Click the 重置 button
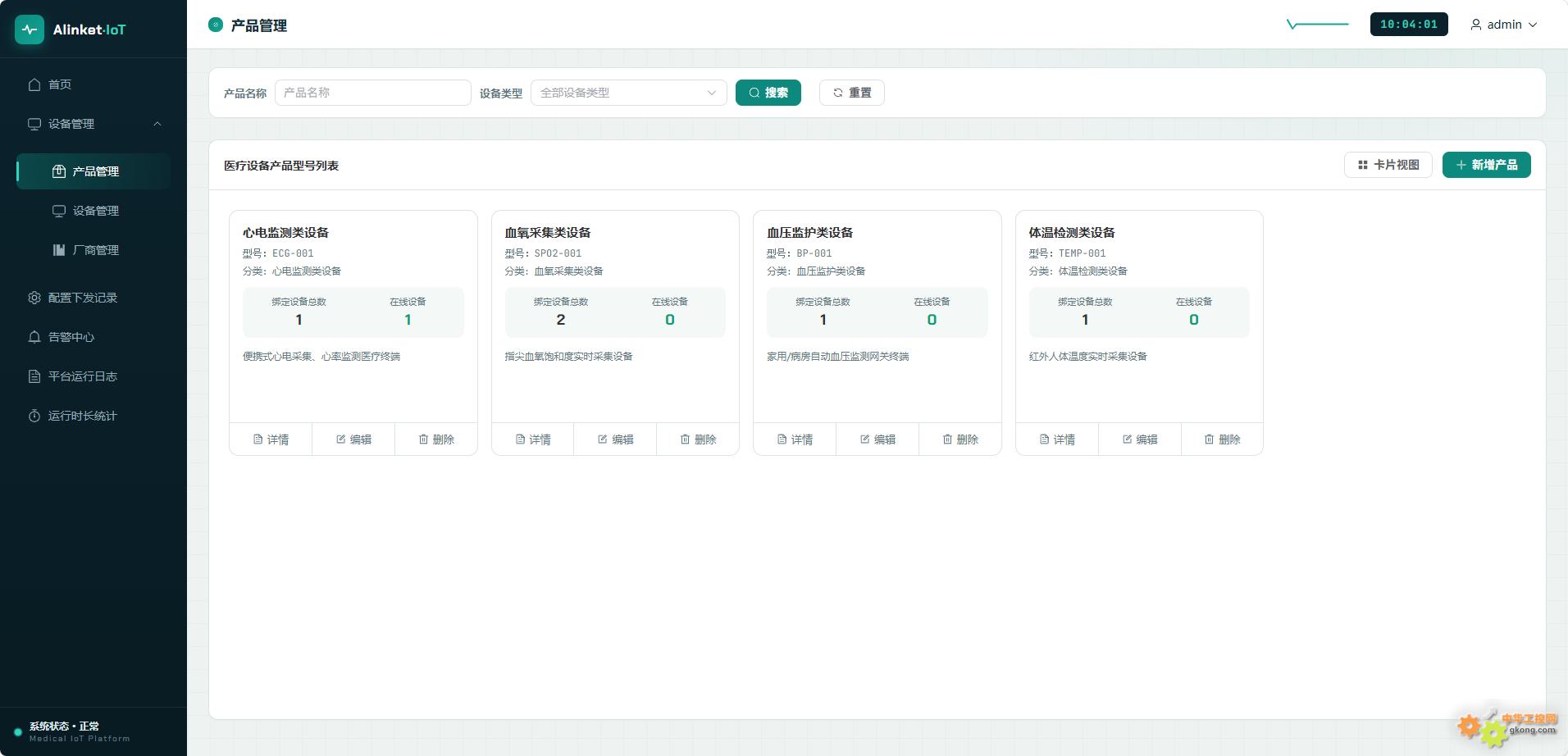Screen dimensions: 1568x756 (x=852, y=93)
